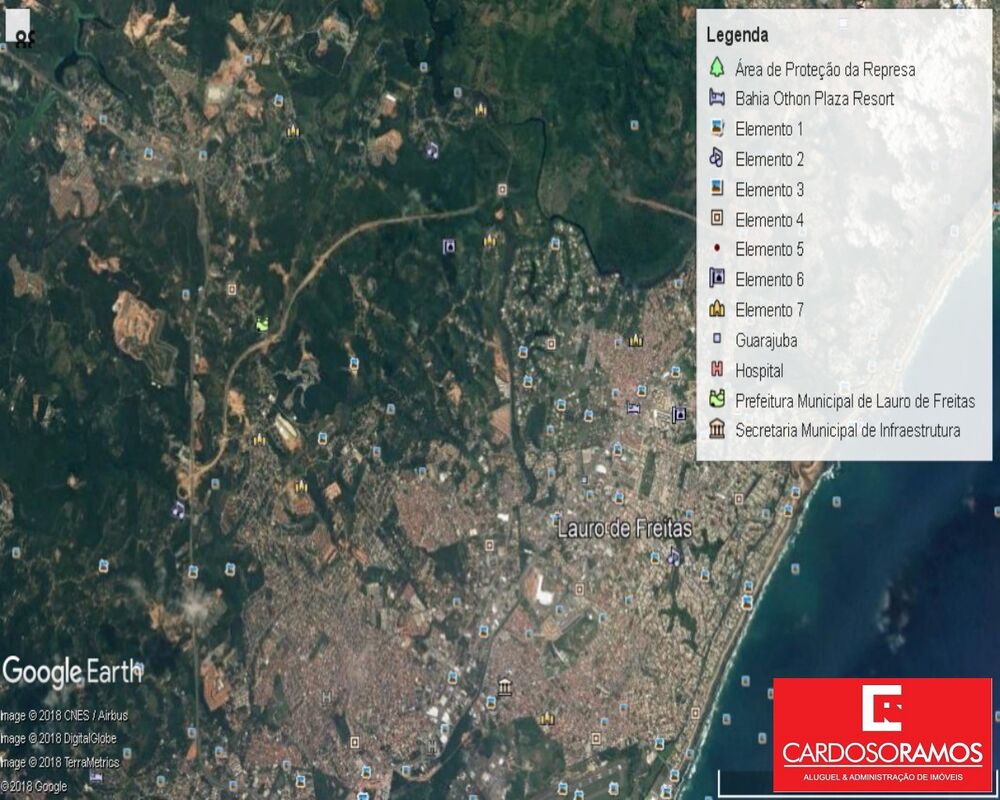Click the Google Earth watermark logo
This screenshot has width=1000, height=800.
point(71,672)
